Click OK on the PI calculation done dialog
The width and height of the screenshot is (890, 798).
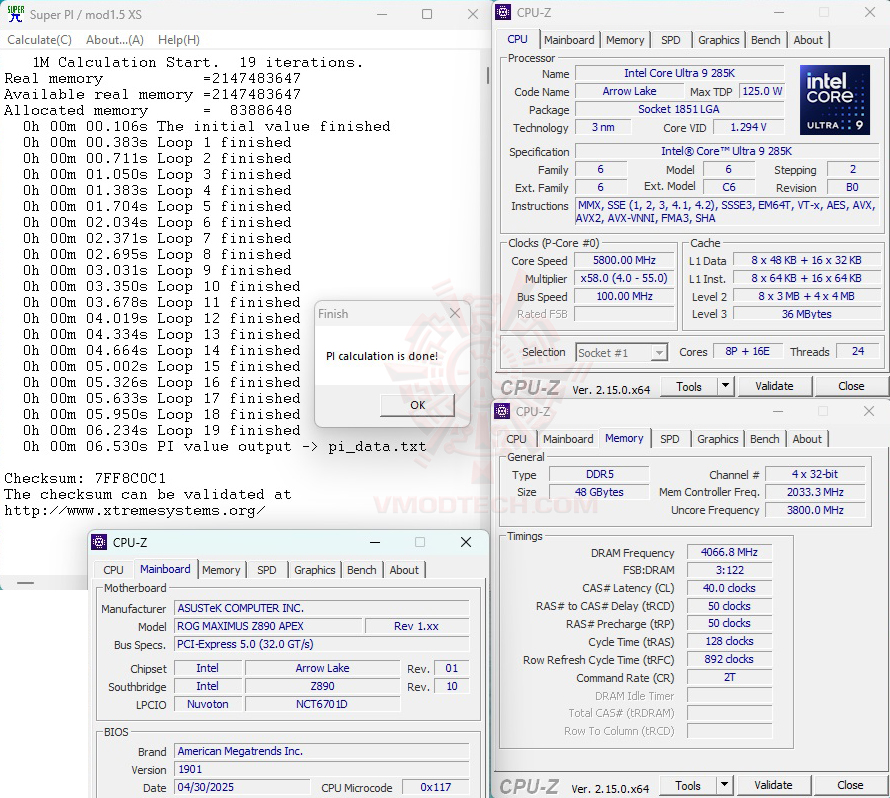417,405
